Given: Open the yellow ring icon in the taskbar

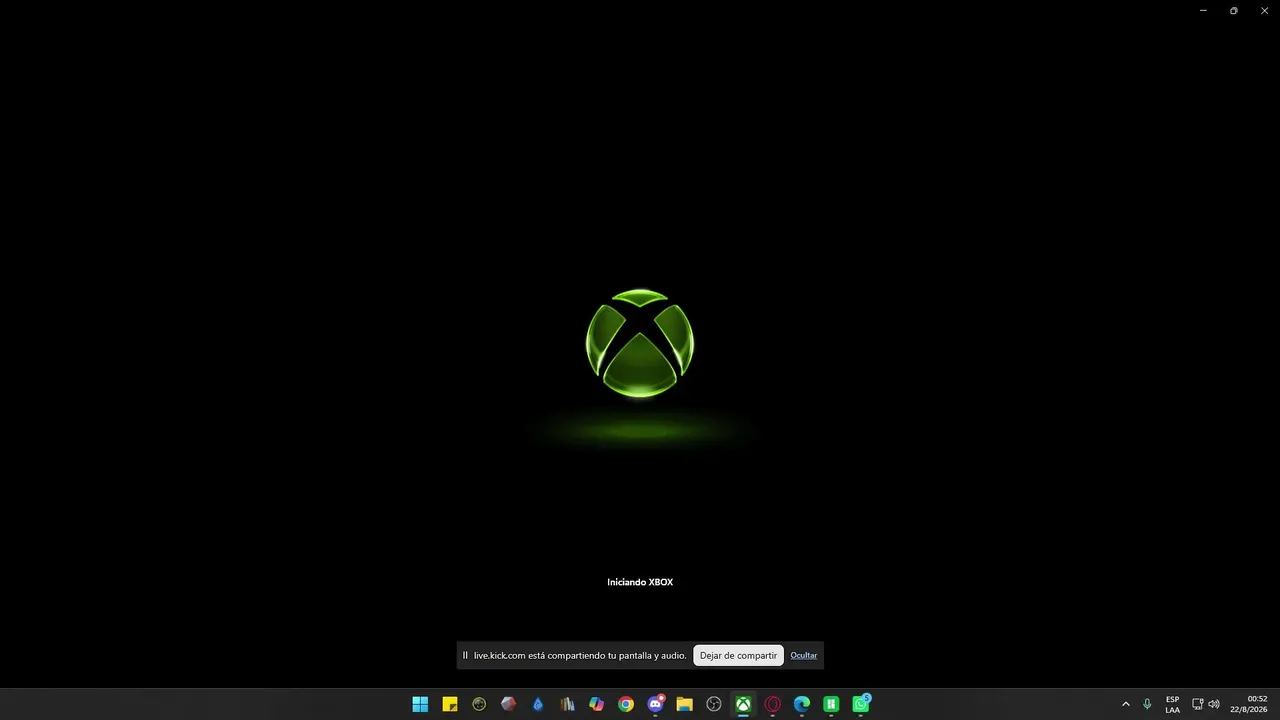Looking at the screenshot, I should click(479, 704).
